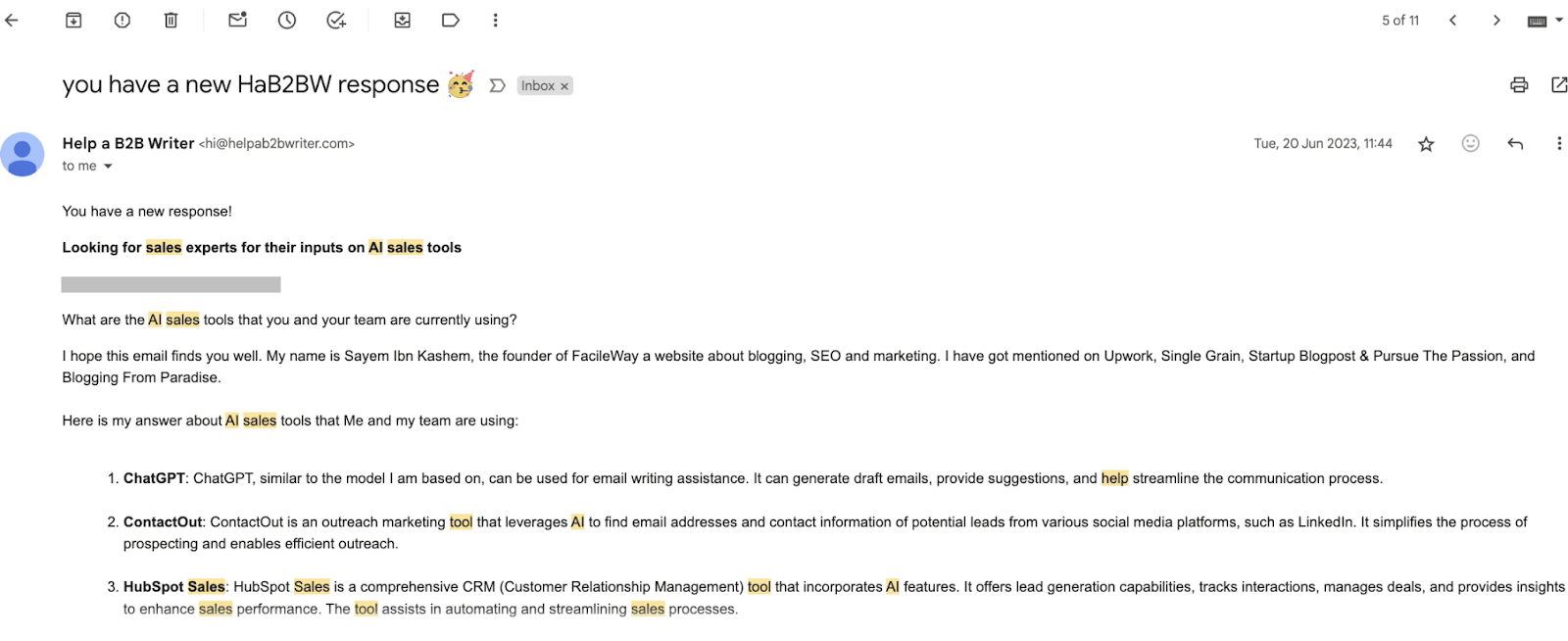
Task: Go back to the inbox
Action: tap(12, 20)
